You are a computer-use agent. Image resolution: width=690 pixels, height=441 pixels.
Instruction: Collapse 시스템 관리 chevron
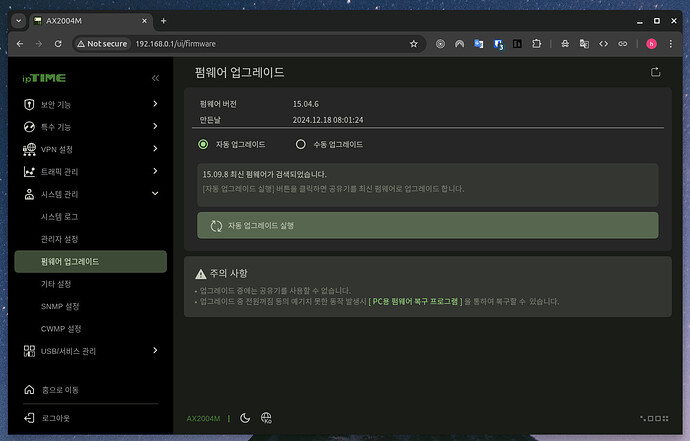coord(155,194)
